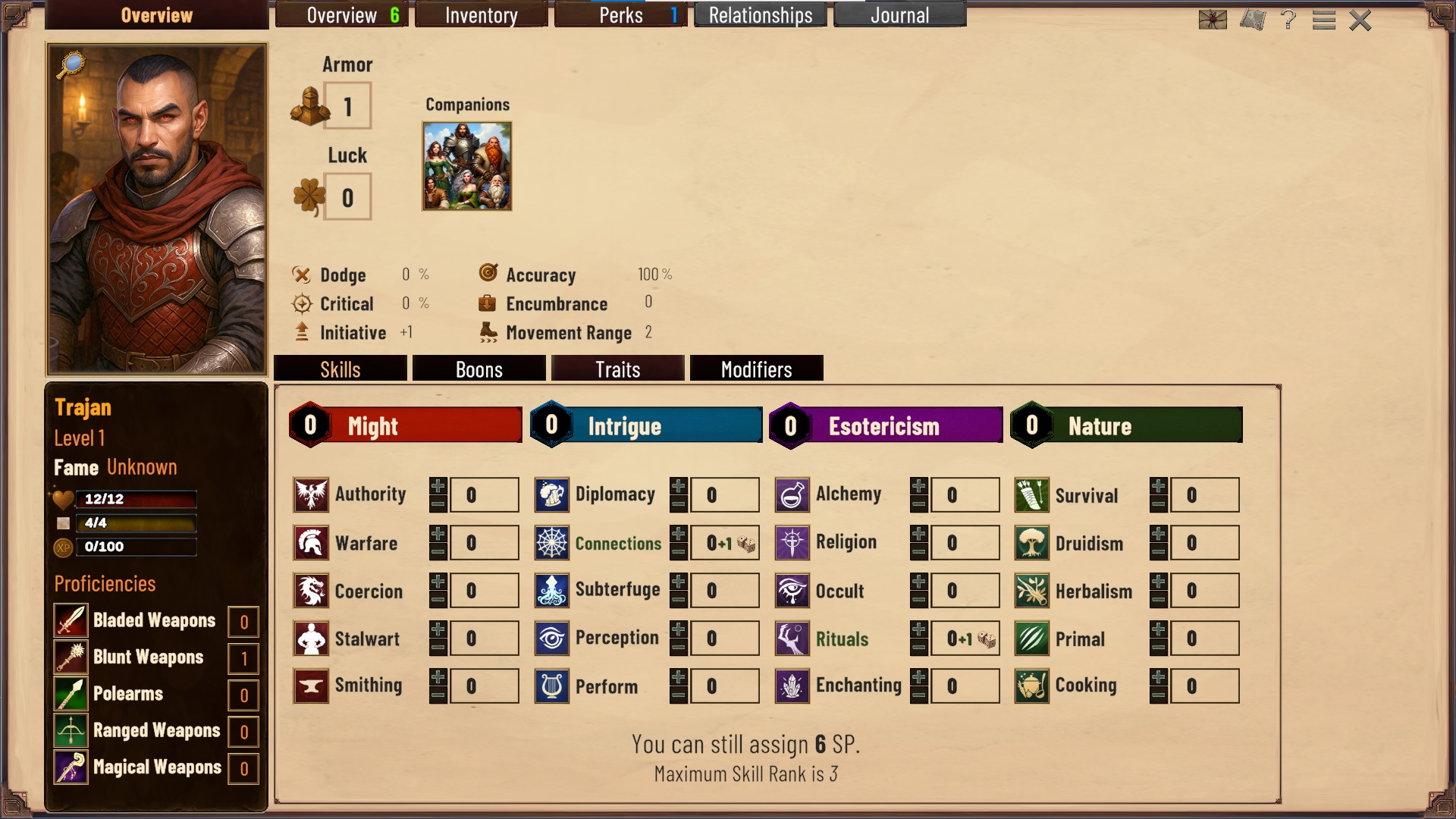Switch to the Boons subtab
Viewport: 1456px width, 819px height.
point(479,369)
